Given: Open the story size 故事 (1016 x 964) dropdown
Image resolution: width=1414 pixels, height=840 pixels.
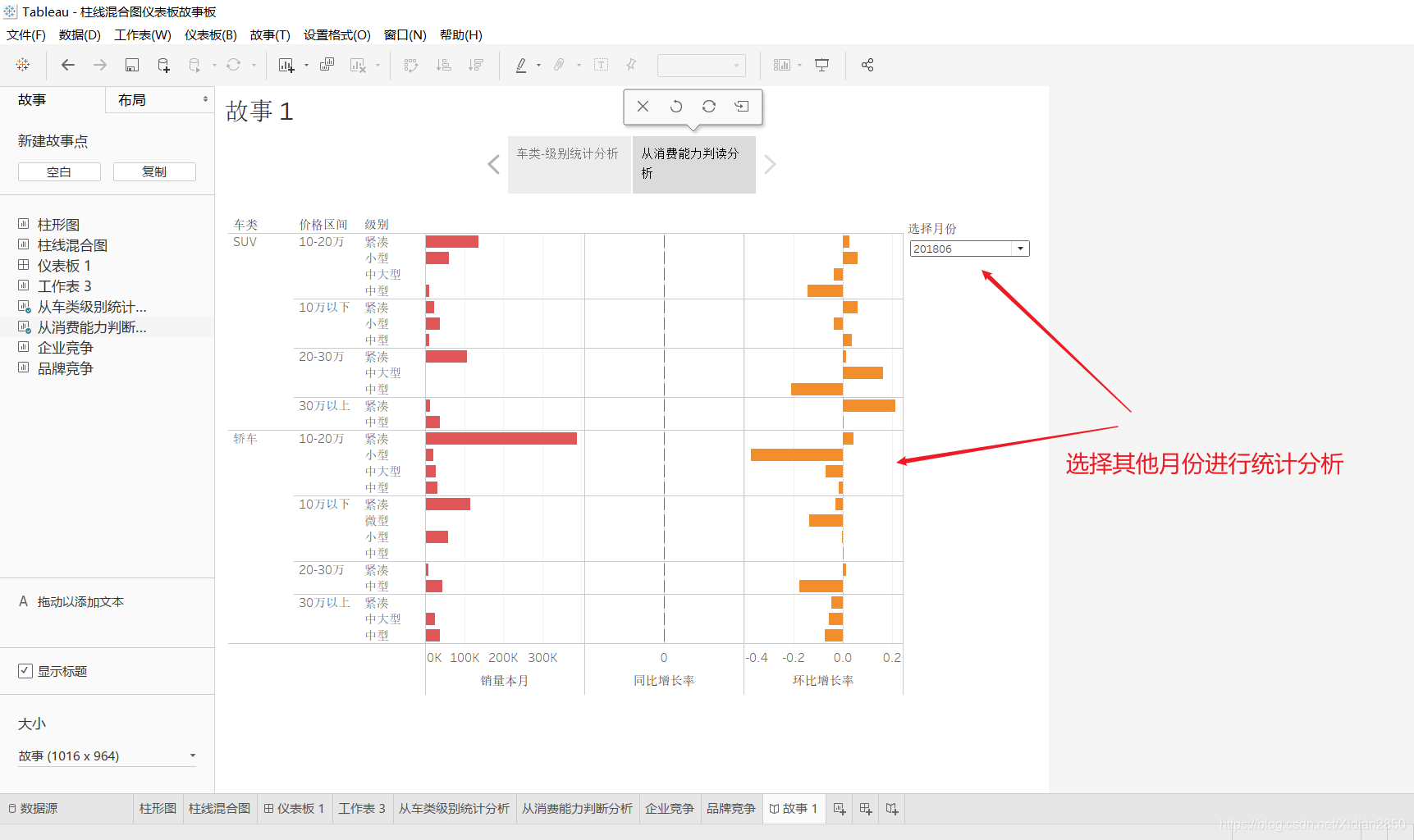Looking at the screenshot, I should (108, 756).
